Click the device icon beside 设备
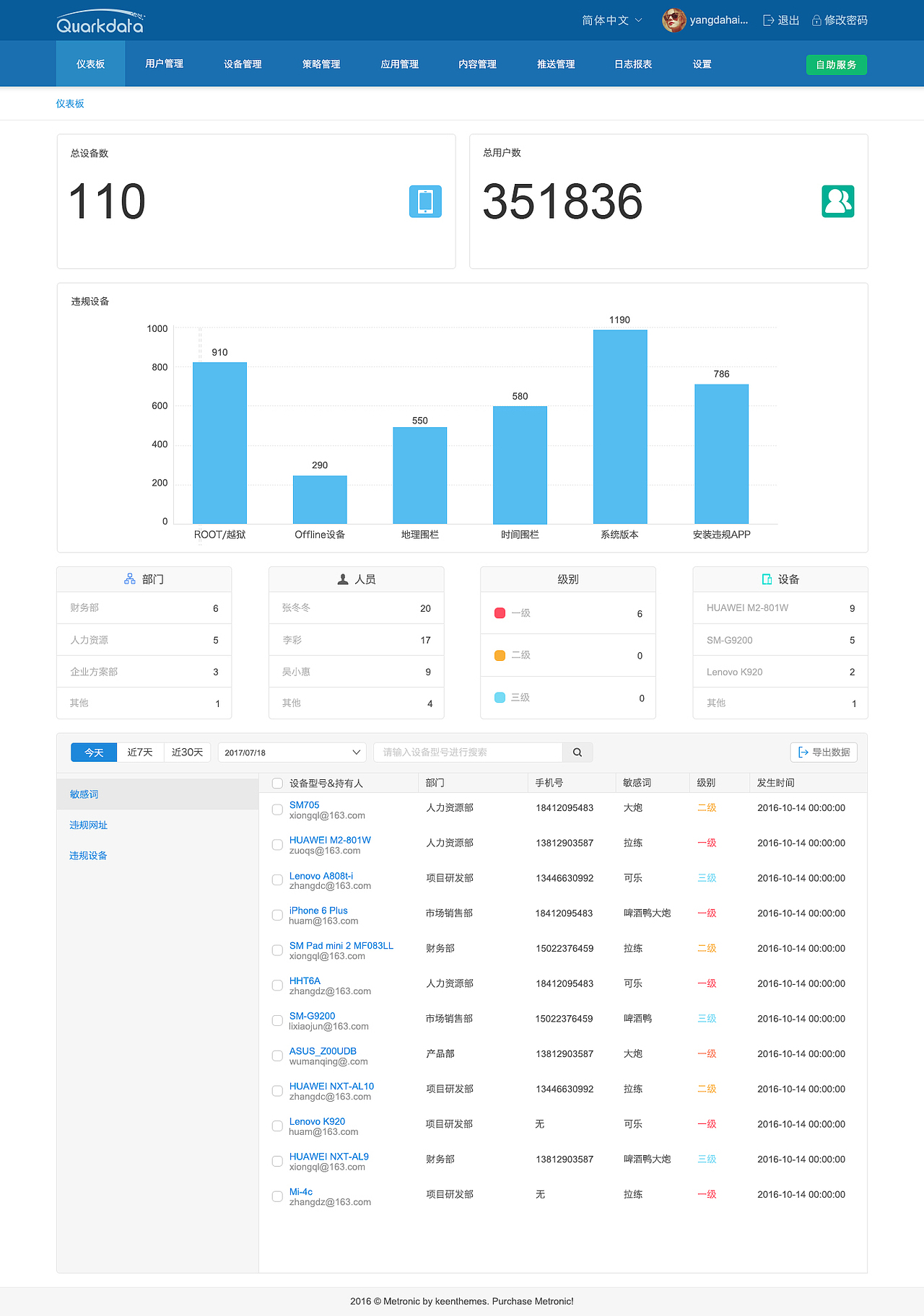The width and height of the screenshot is (924, 1316). coord(767,579)
